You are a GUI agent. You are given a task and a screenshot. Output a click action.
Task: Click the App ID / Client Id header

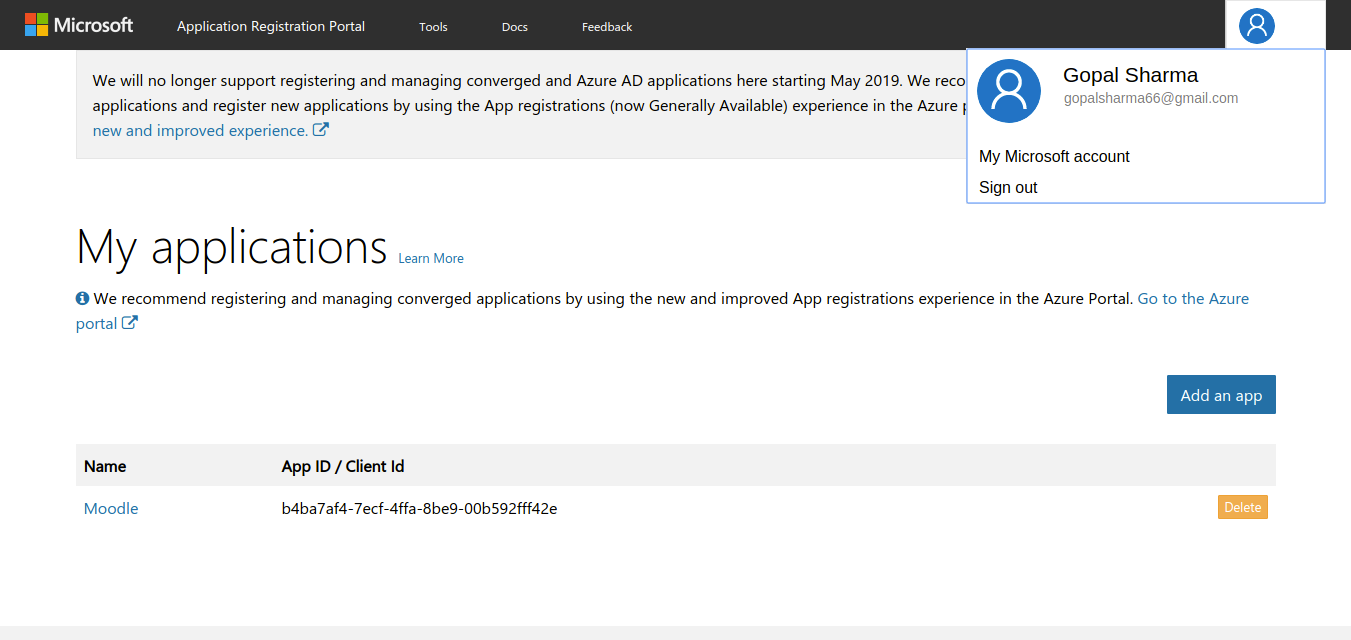(343, 466)
